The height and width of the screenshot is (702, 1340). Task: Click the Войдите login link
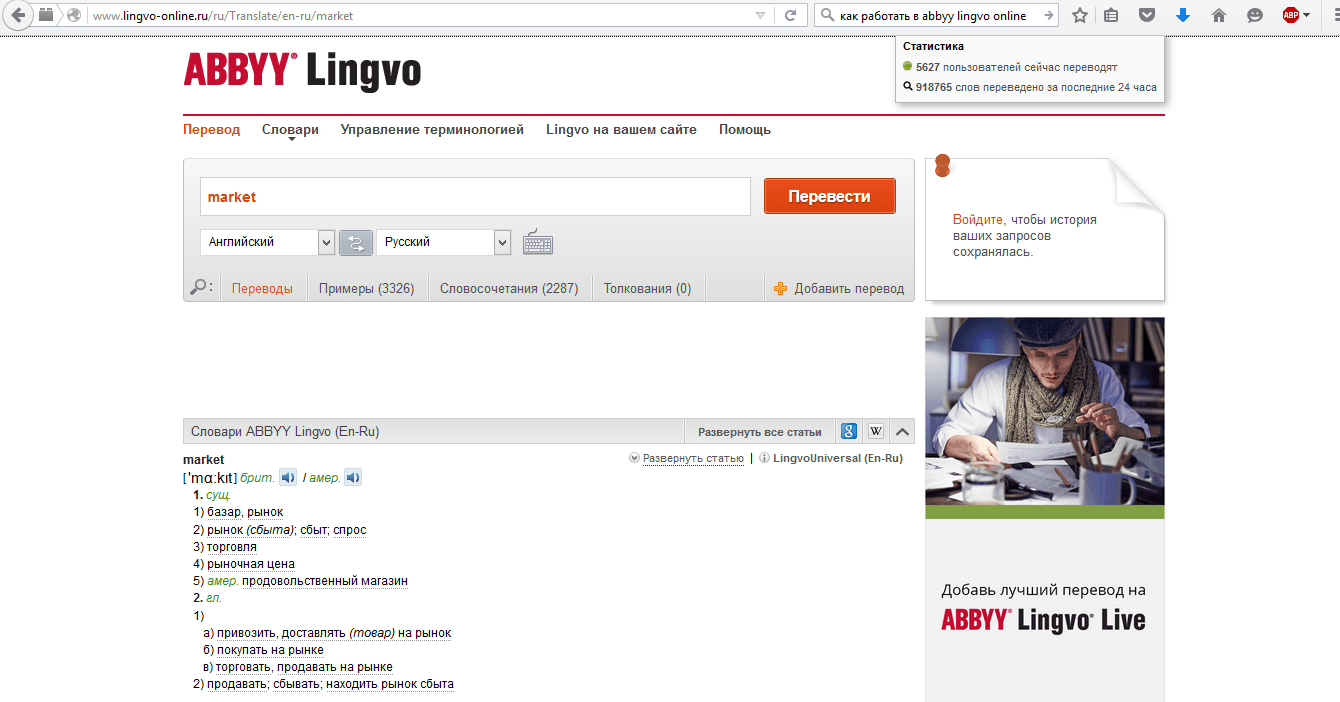979,219
